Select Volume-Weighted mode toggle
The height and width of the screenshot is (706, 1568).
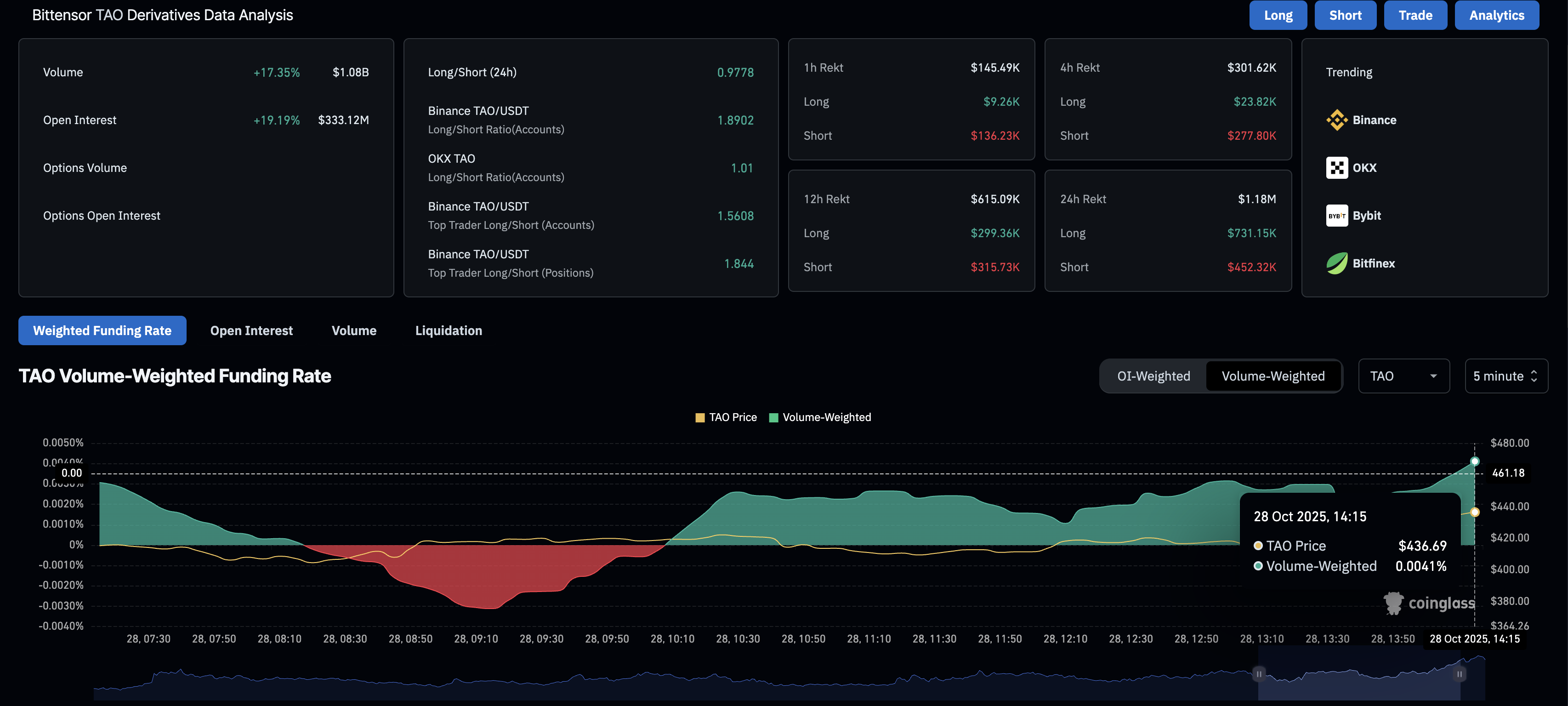tap(1273, 376)
